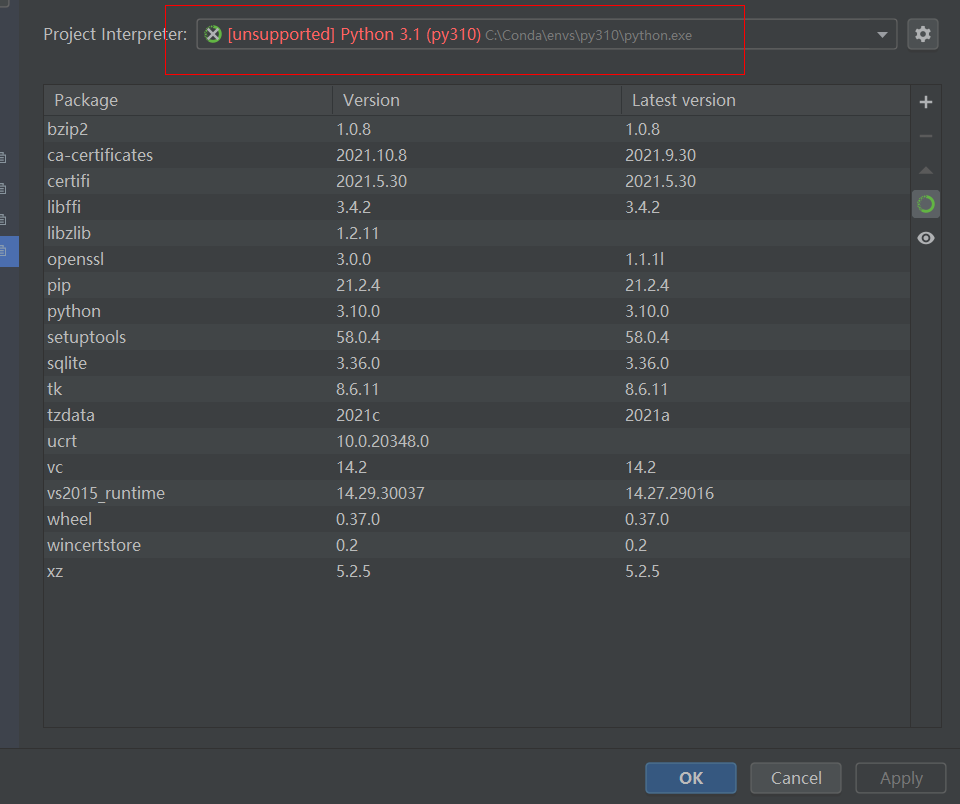
Task: Click the green Conda environment toggle icon
Action: point(926,204)
